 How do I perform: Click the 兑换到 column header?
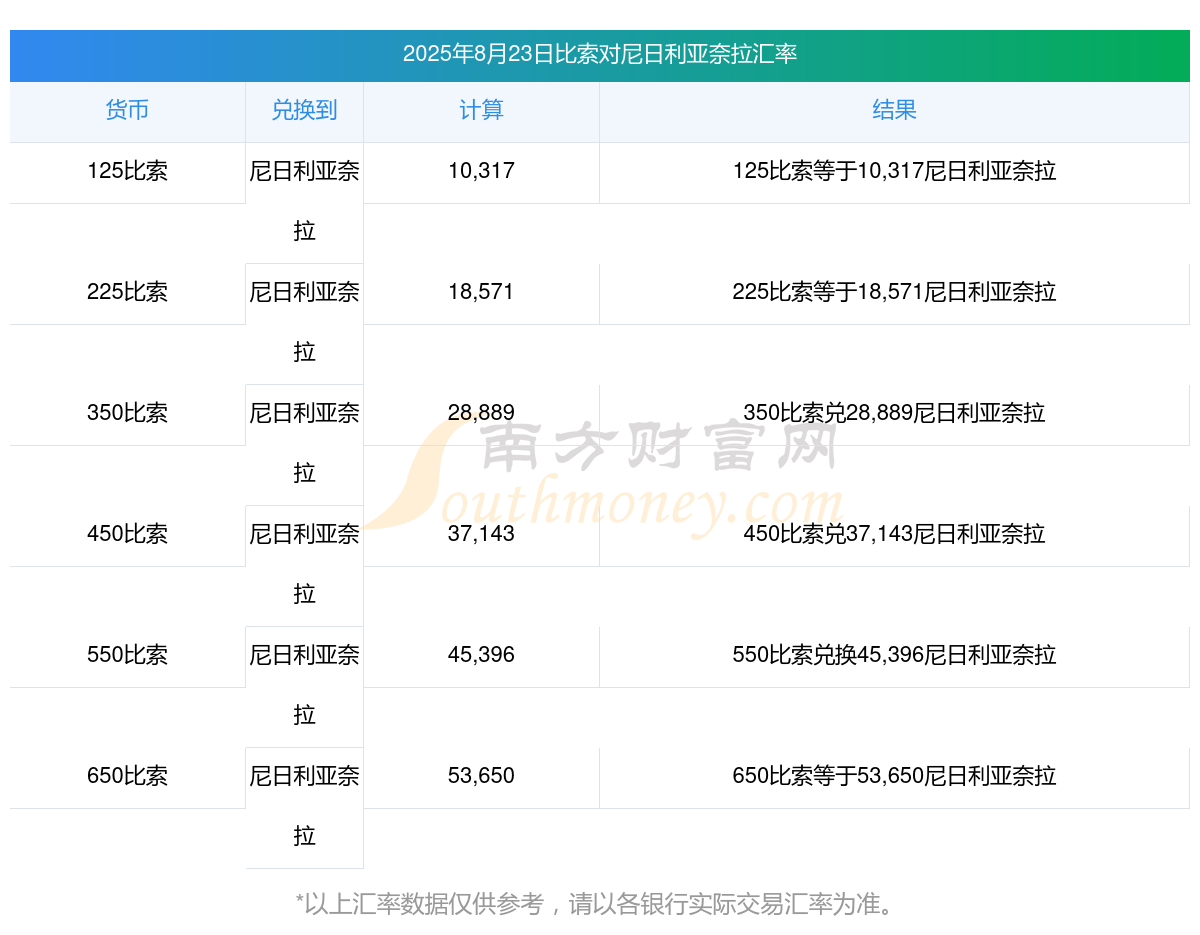(x=304, y=110)
